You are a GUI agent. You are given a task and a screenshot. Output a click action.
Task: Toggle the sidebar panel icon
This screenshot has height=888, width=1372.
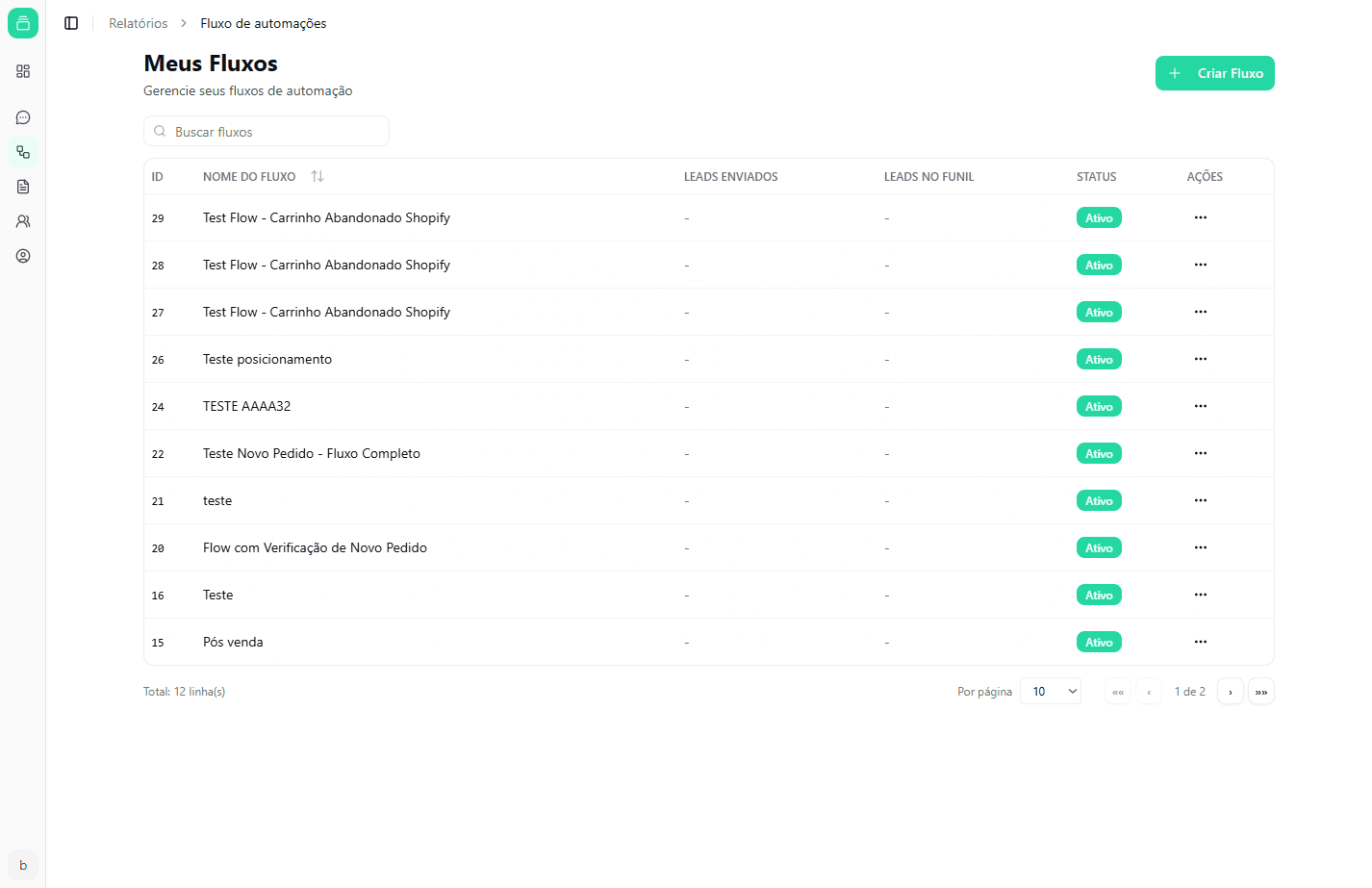(x=71, y=23)
